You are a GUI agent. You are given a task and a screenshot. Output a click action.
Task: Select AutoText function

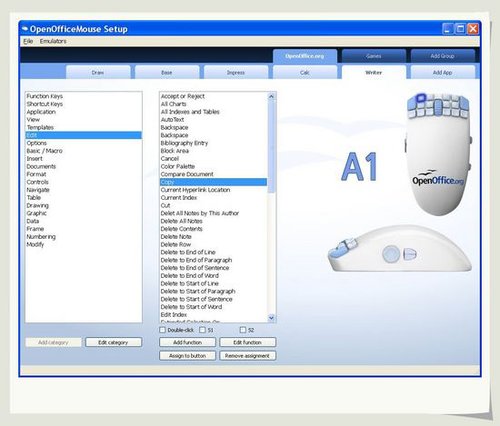pos(172,119)
